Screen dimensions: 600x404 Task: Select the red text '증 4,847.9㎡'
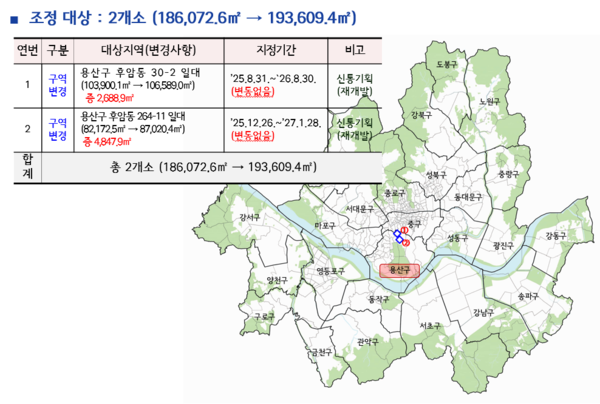tap(107, 142)
